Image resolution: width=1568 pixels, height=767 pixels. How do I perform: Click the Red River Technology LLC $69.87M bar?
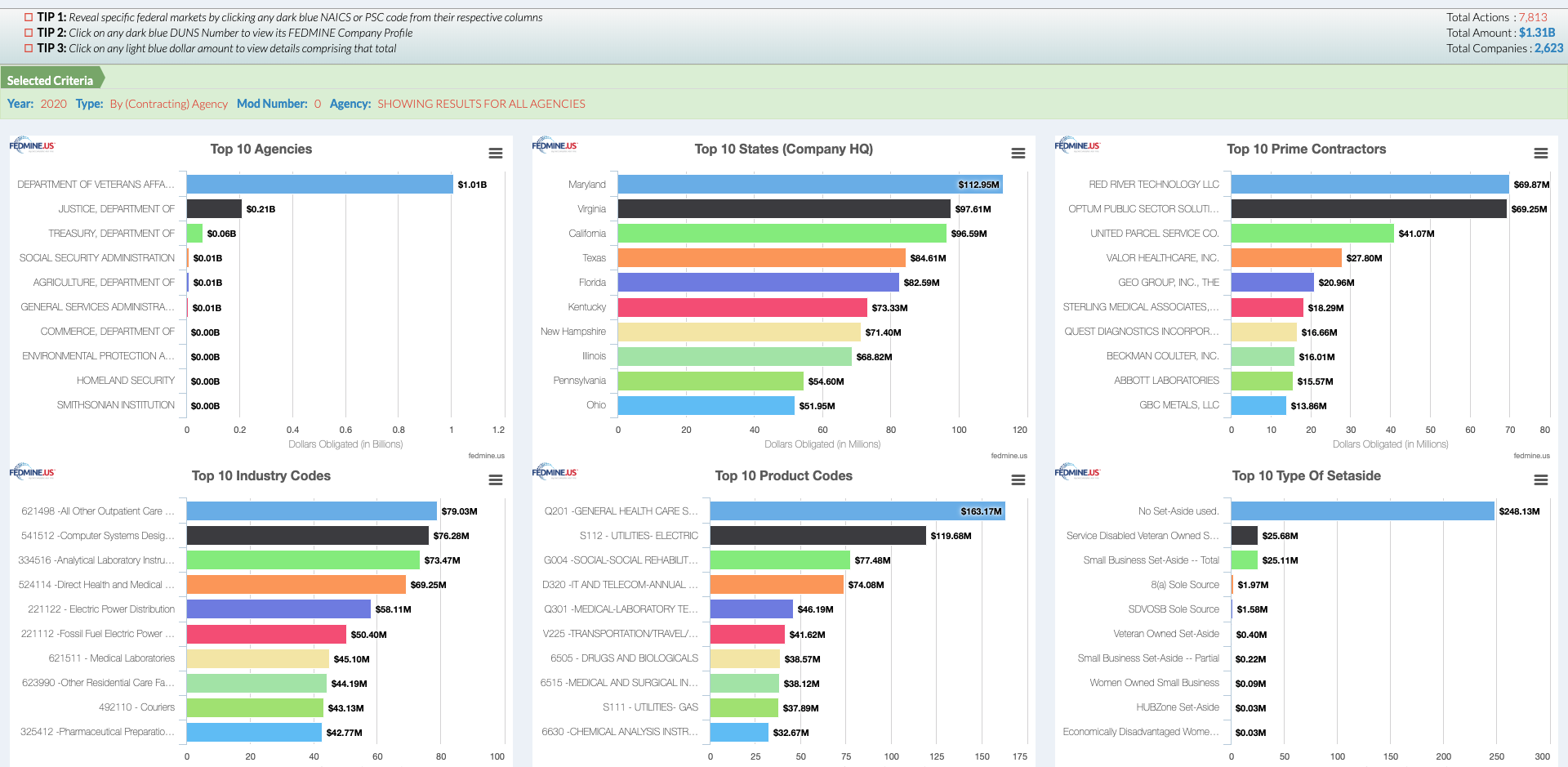pyautogui.click(x=1370, y=185)
